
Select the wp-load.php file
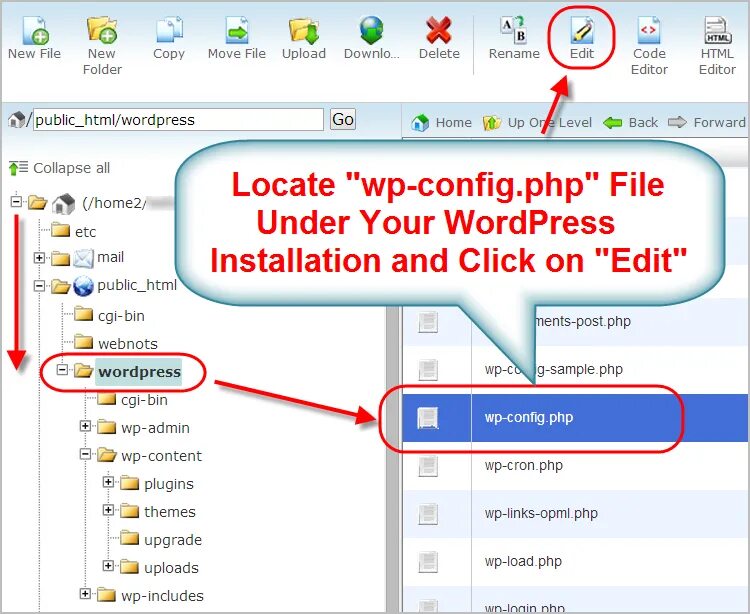coord(523,561)
